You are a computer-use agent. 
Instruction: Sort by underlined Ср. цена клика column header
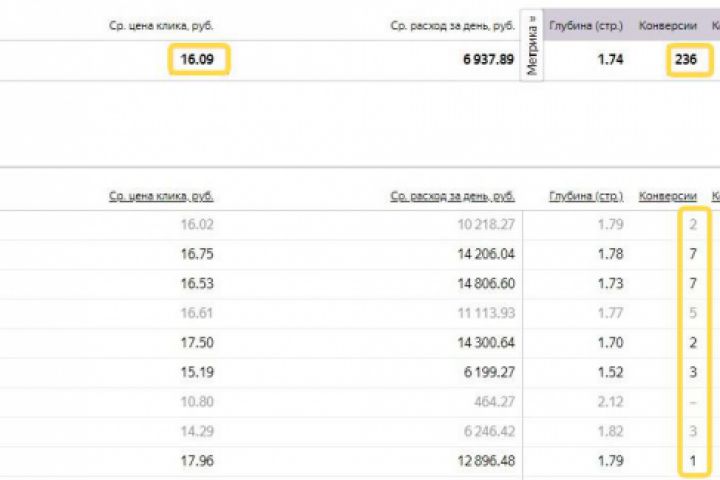point(161,196)
